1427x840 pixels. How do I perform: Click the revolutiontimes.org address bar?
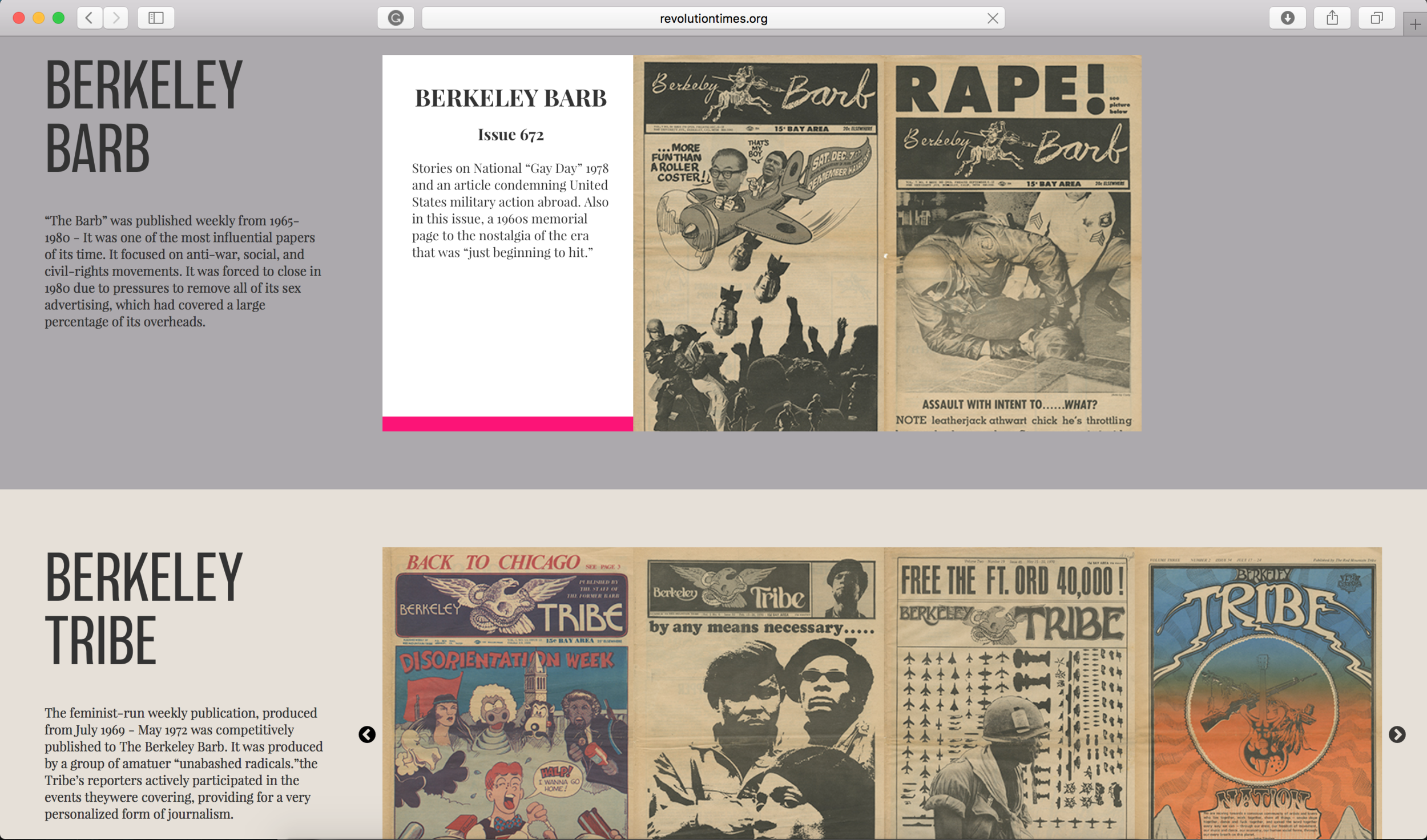pos(712,18)
